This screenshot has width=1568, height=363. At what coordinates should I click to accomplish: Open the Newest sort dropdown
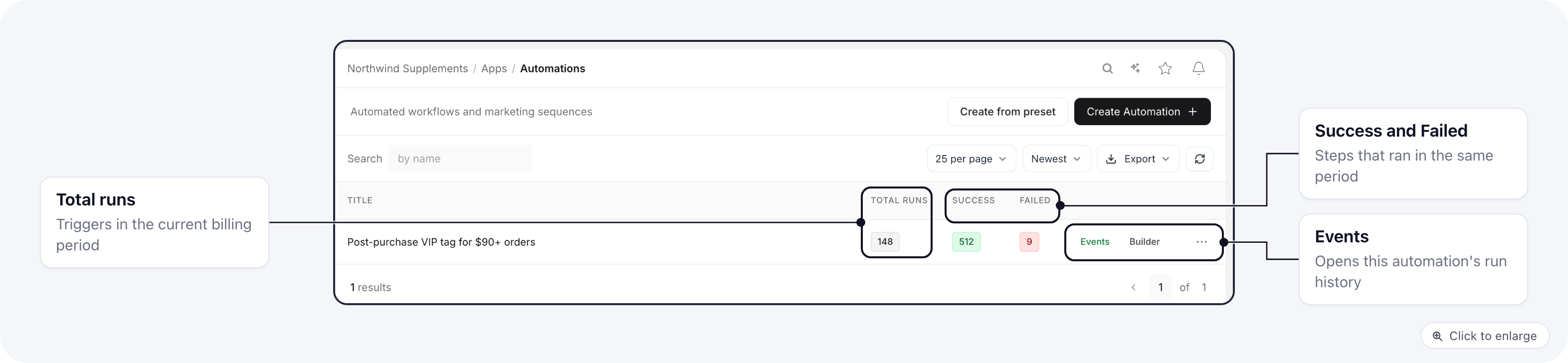(x=1056, y=159)
